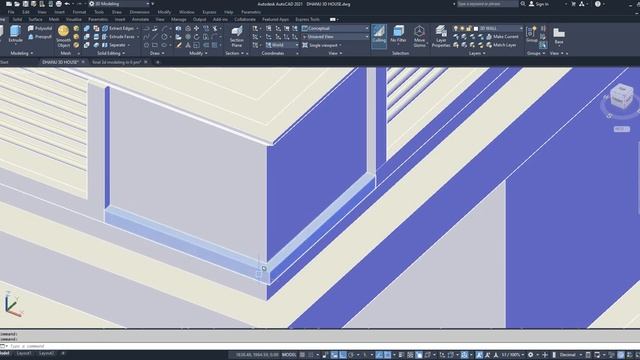Click the Plot printer icon
Image resolution: width=640 pixels, height=360 pixels.
click(59, 4)
